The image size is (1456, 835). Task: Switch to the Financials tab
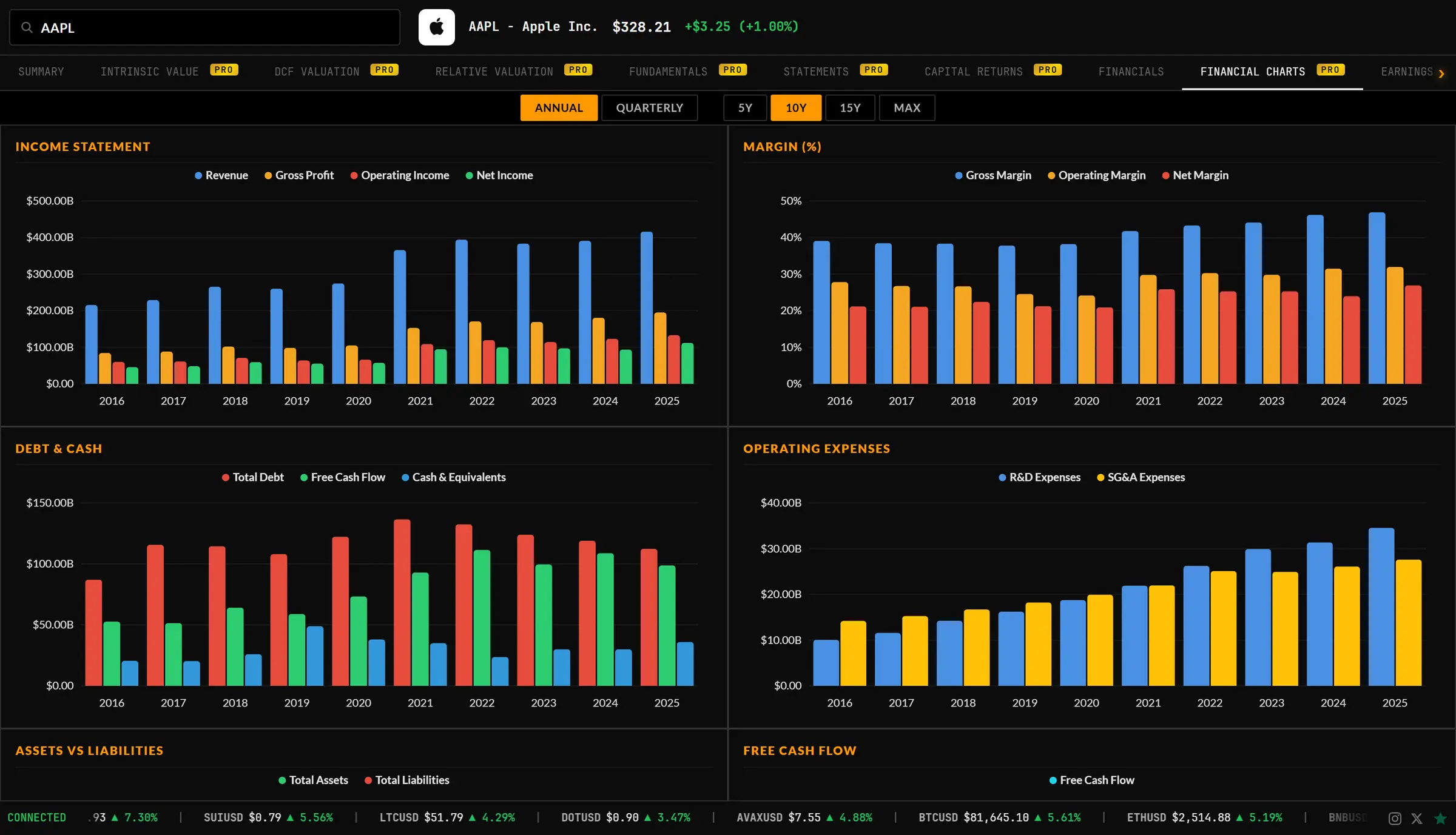click(x=1131, y=72)
